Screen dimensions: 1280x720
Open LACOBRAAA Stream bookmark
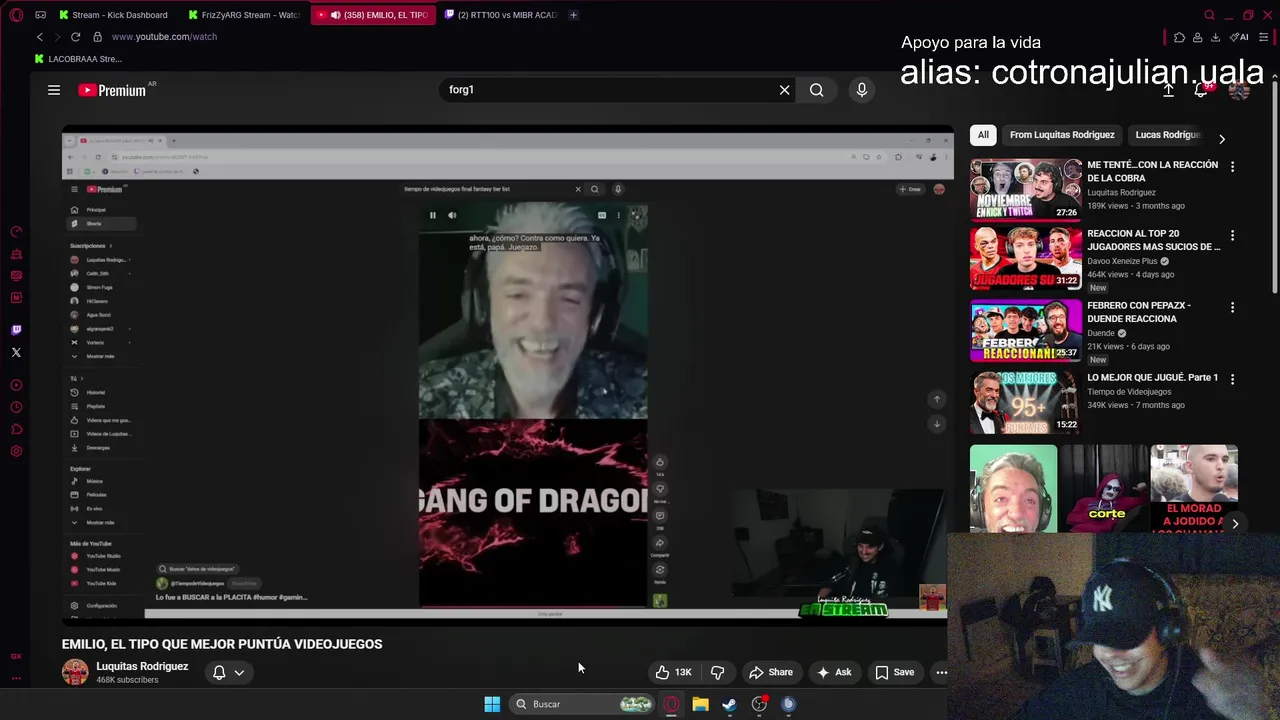78,59
